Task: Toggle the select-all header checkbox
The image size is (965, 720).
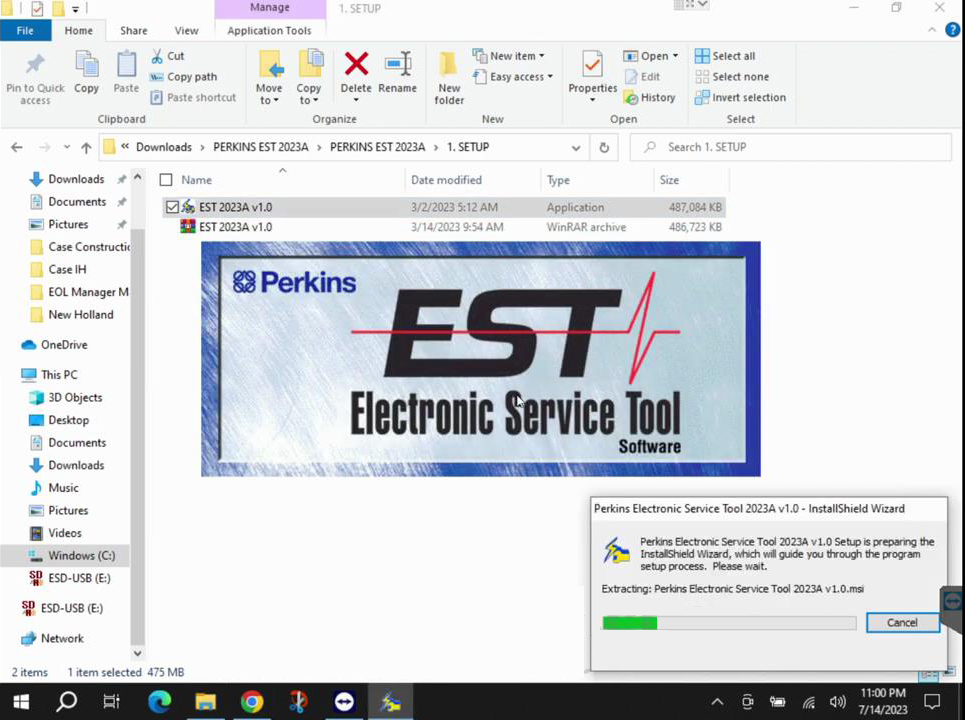Action: click(166, 180)
